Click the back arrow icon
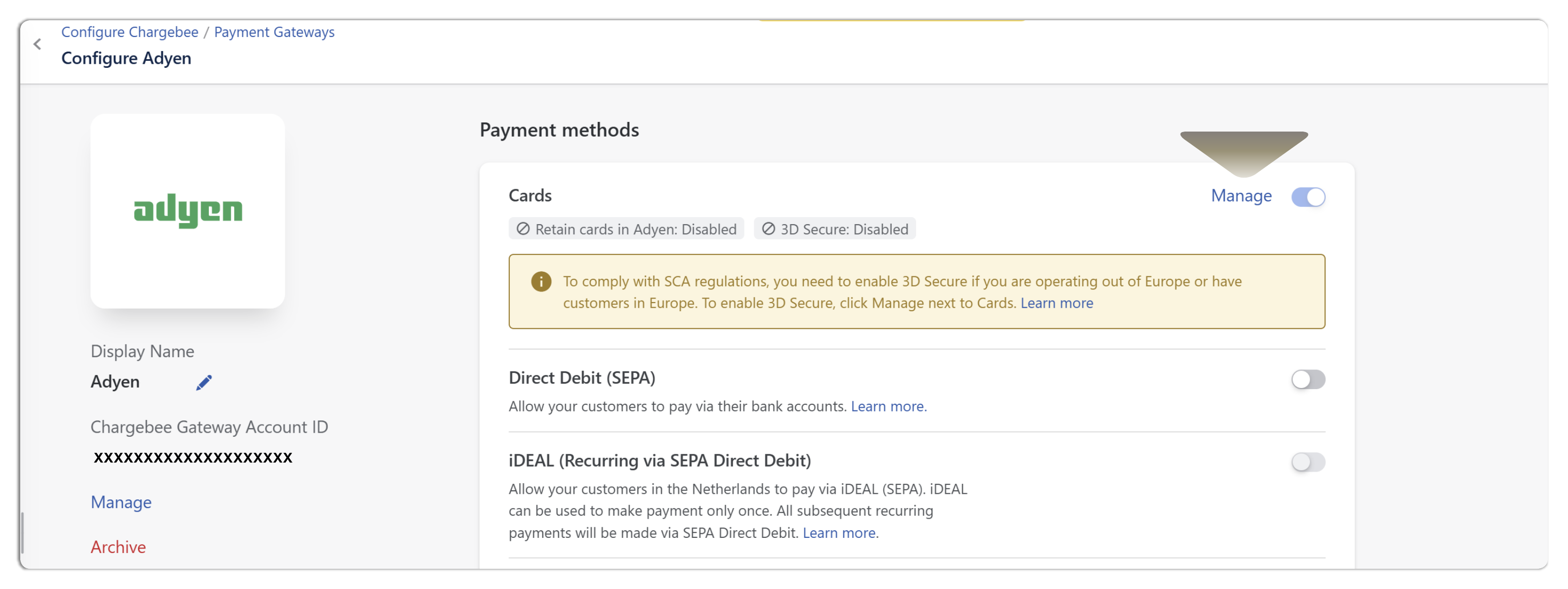Viewport: 1568px width, 589px height. (38, 45)
